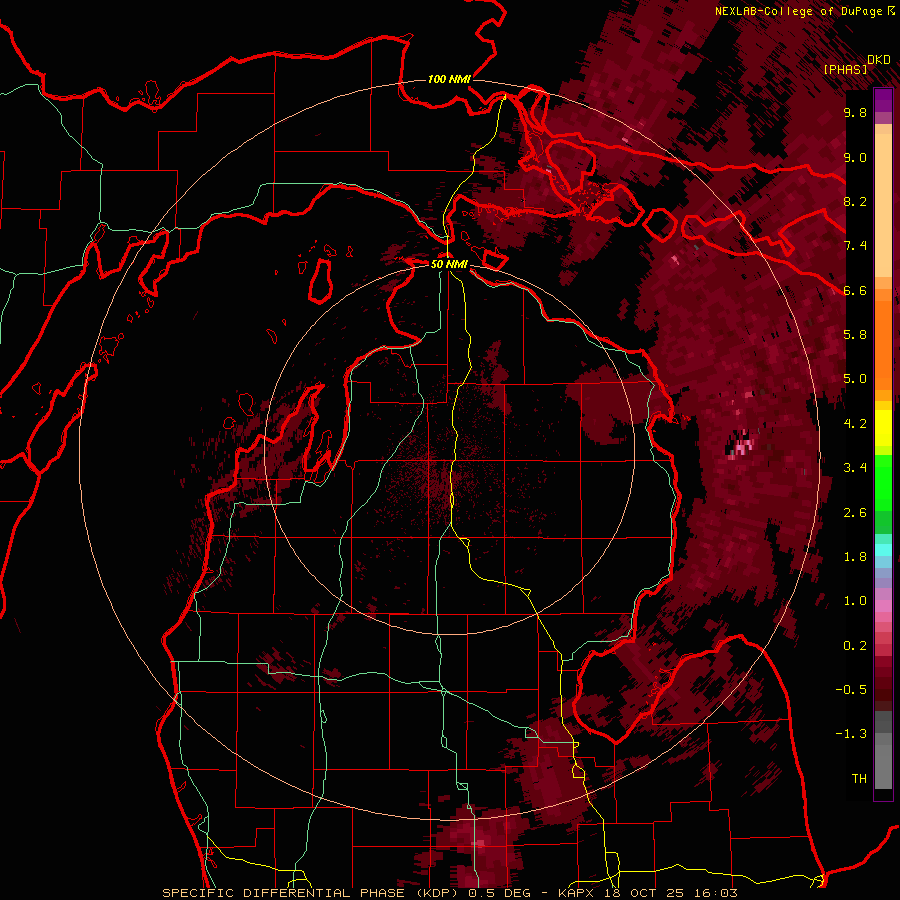The height and width of the screenshot is (900, 900).
Task: Select the -1.3 scale value
Action: click(x=851, y=734)
